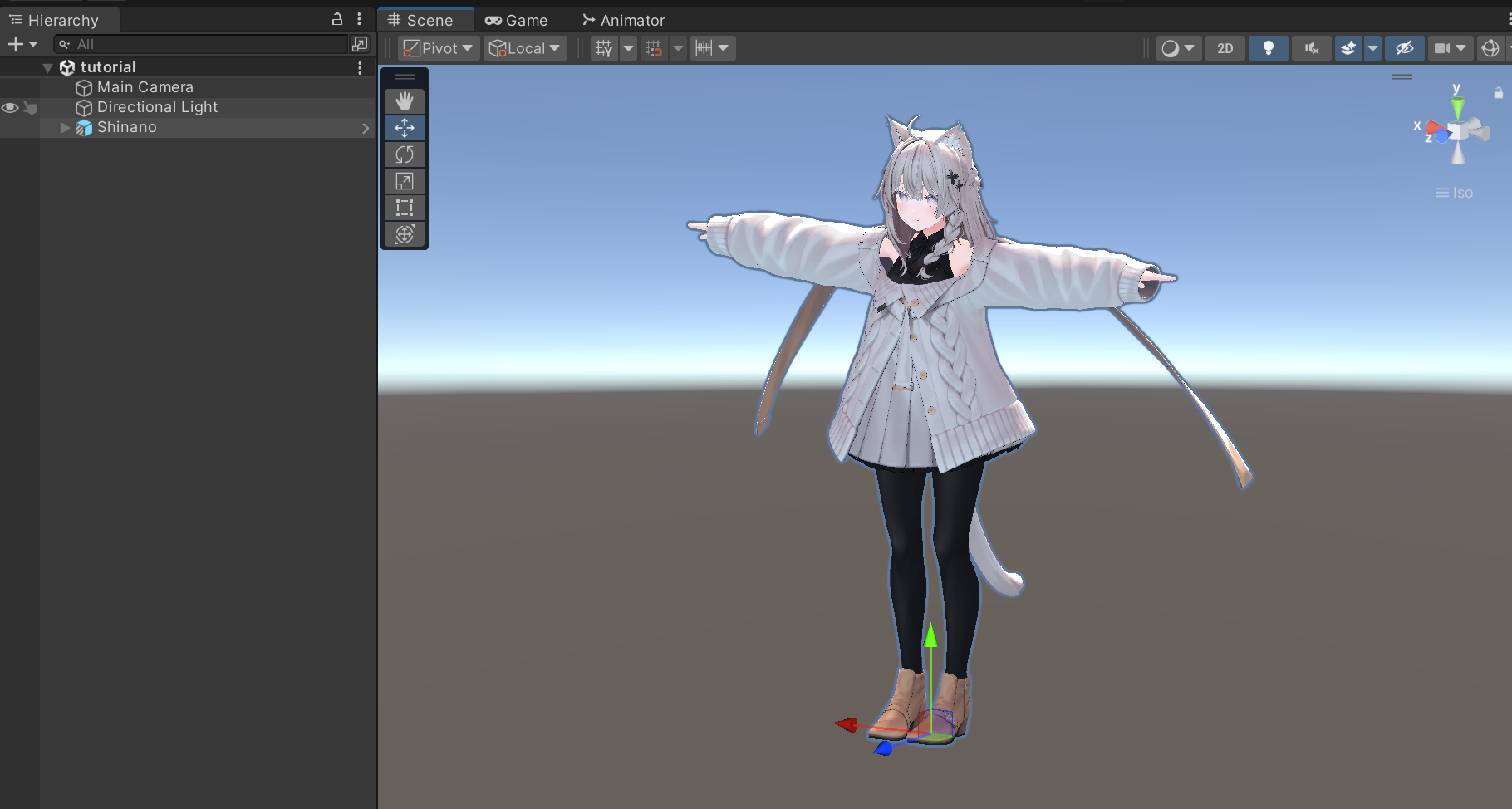Select the Rotate tool
This screenshot has height=809, width=1512.
coord(405,154)
